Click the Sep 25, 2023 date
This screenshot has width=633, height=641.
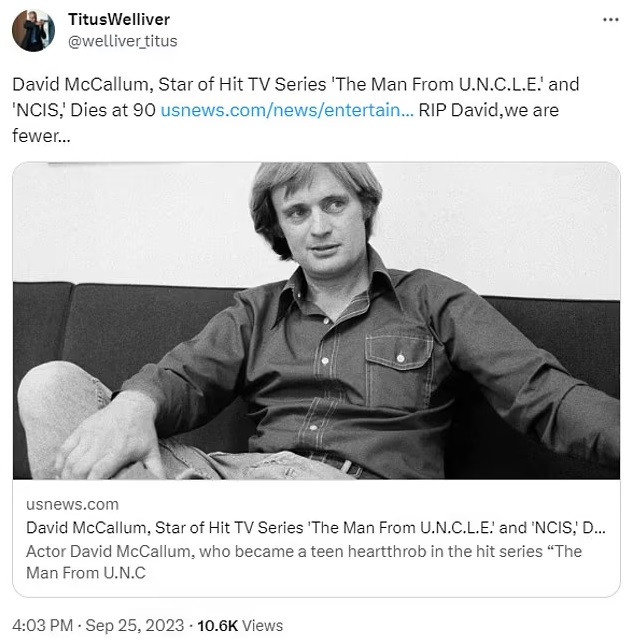coord(136,625)
